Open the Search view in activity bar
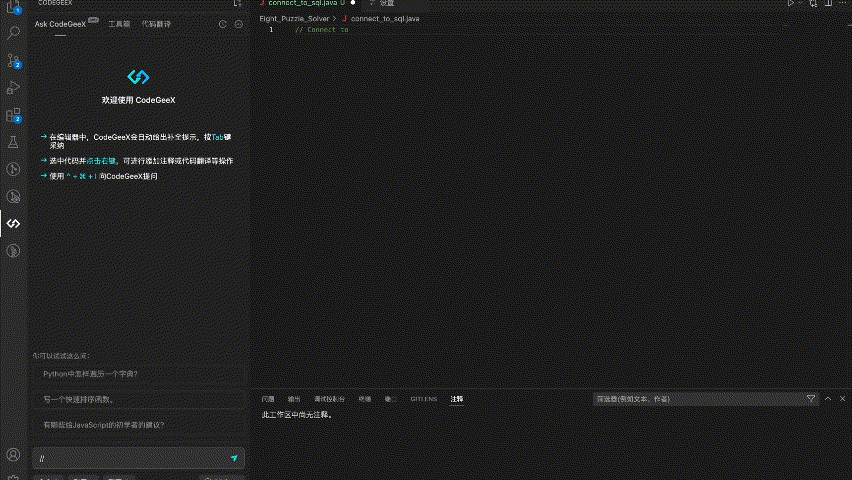This screenshot has height=480, width=852. tap(13, 33)
